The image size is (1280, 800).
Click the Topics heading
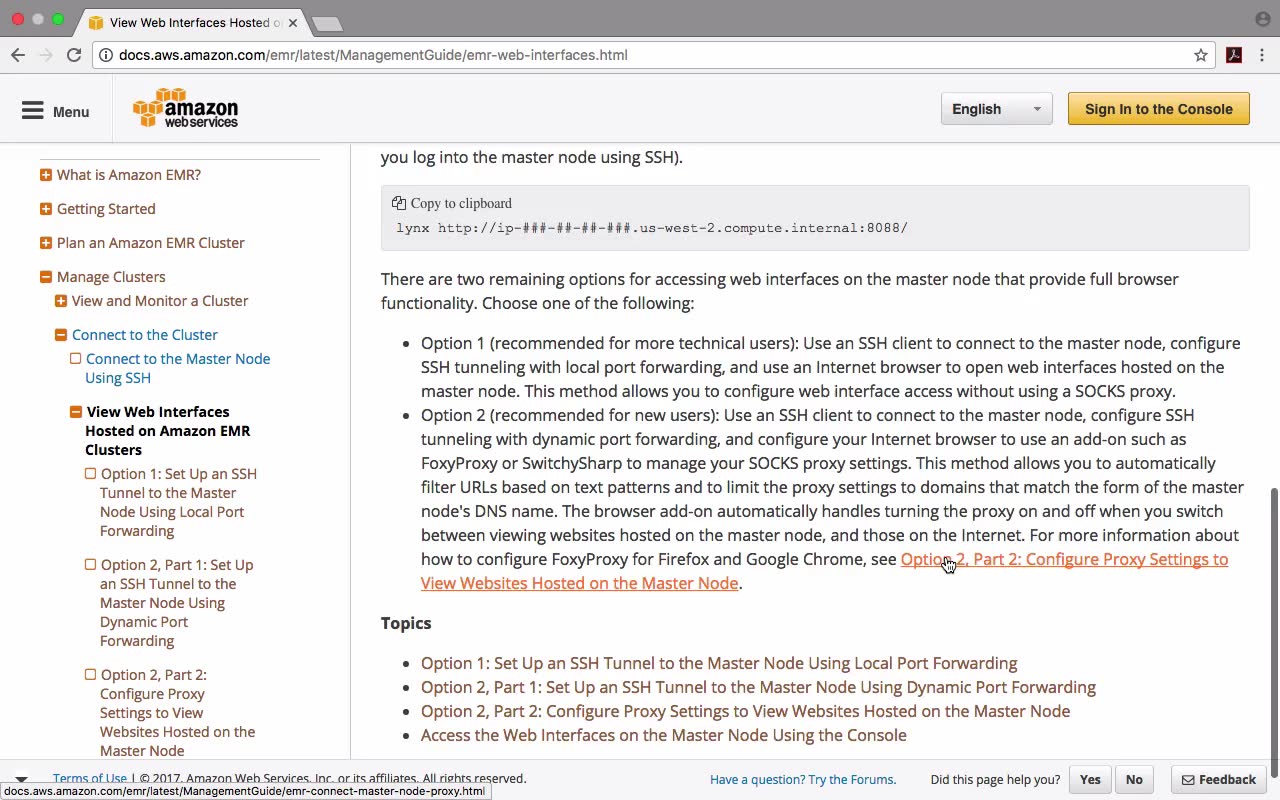pos(406,623)
